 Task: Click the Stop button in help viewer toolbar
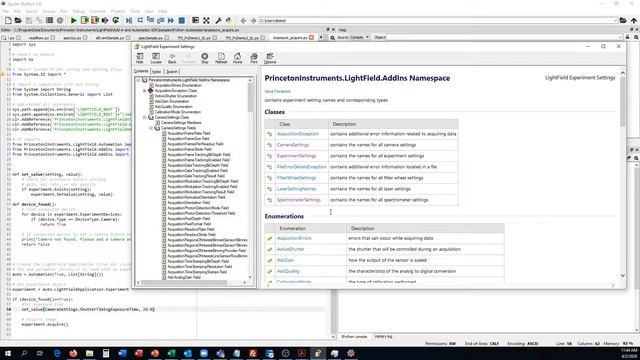click(x=205, y=58)
